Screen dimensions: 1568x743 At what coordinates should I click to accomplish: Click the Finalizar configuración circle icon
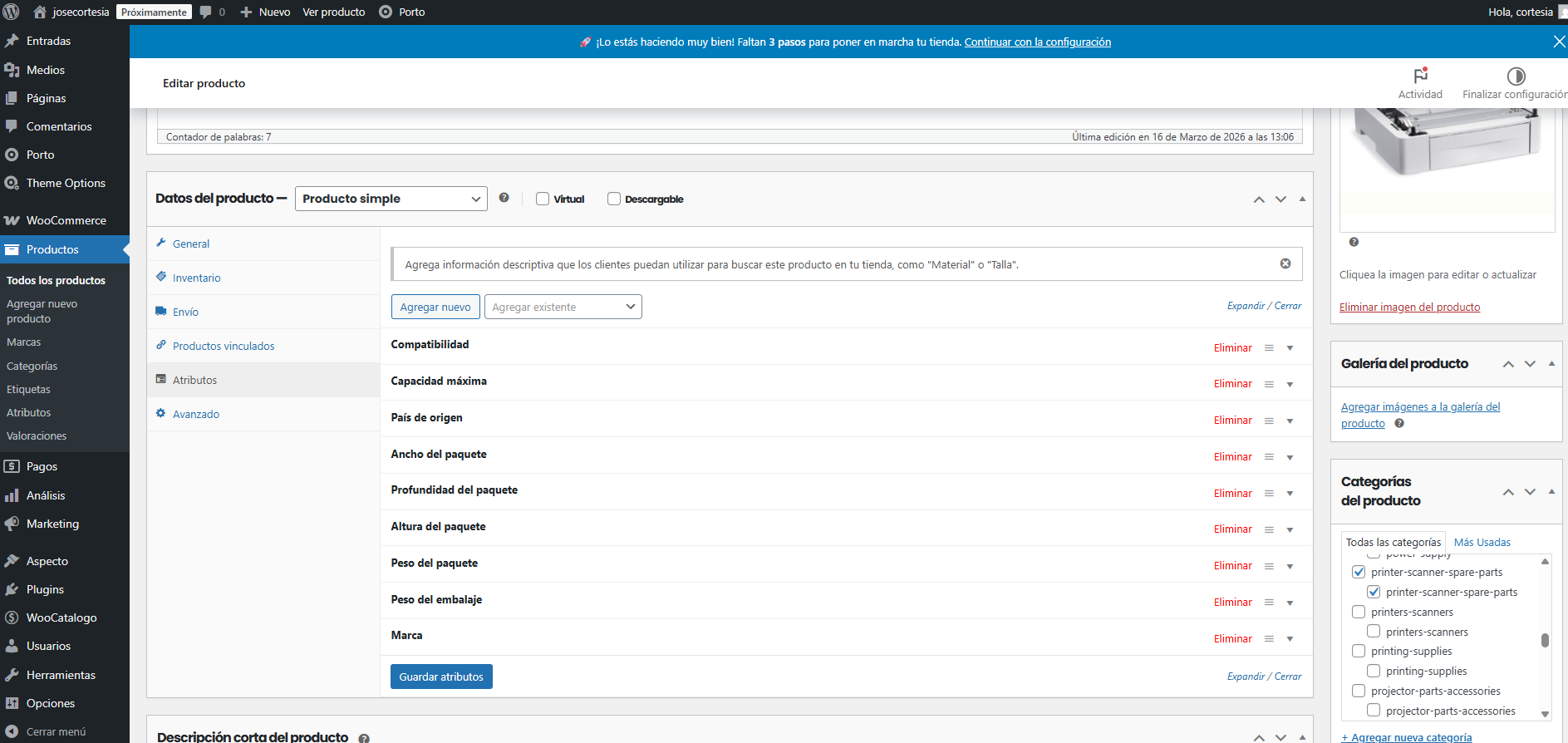(1516, 76)
